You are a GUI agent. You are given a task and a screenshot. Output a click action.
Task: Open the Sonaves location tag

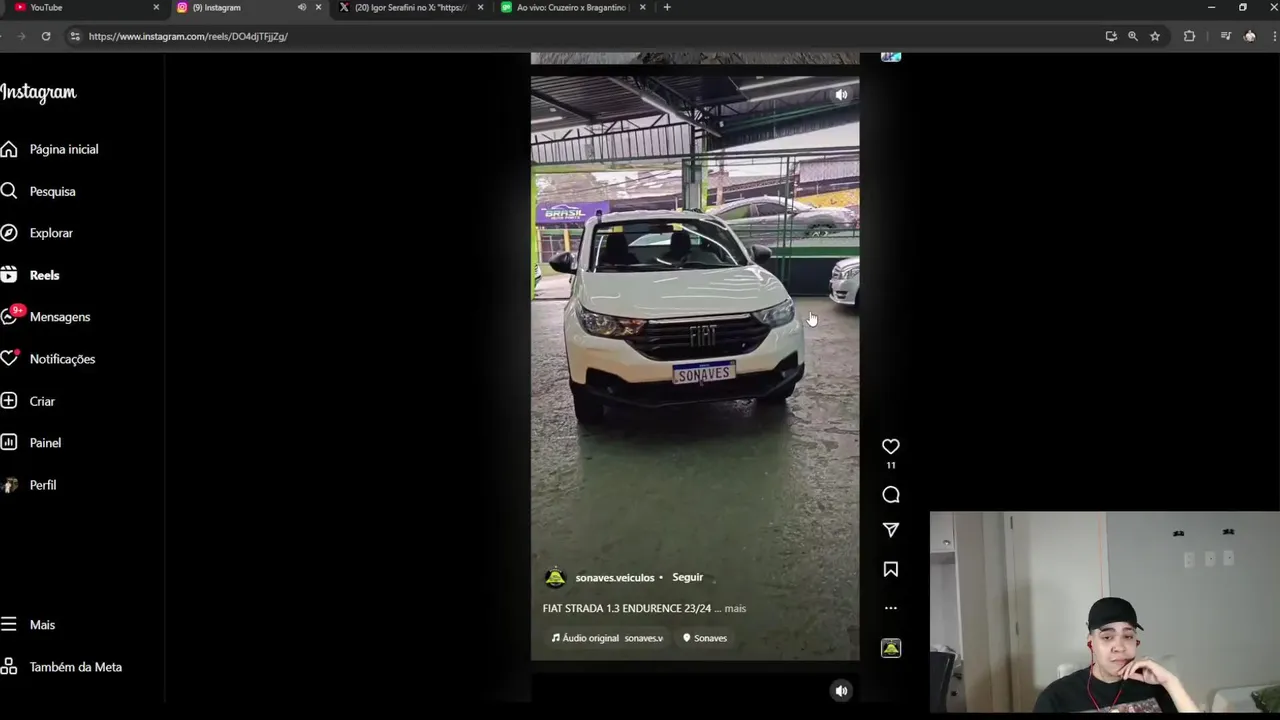coord(705,638)
